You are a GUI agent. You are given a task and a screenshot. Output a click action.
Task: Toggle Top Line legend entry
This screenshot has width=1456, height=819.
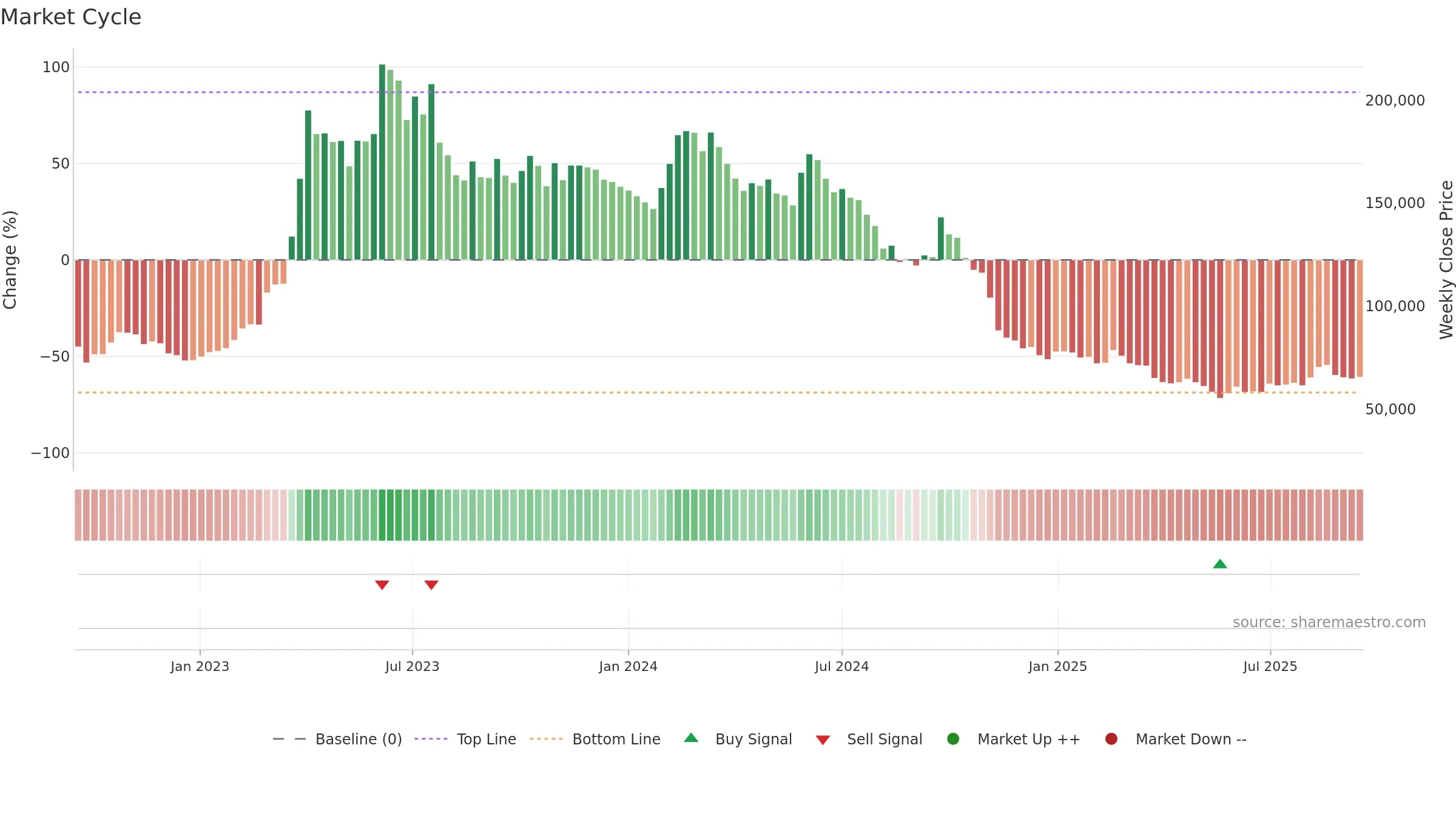click(x=465, y=739)
